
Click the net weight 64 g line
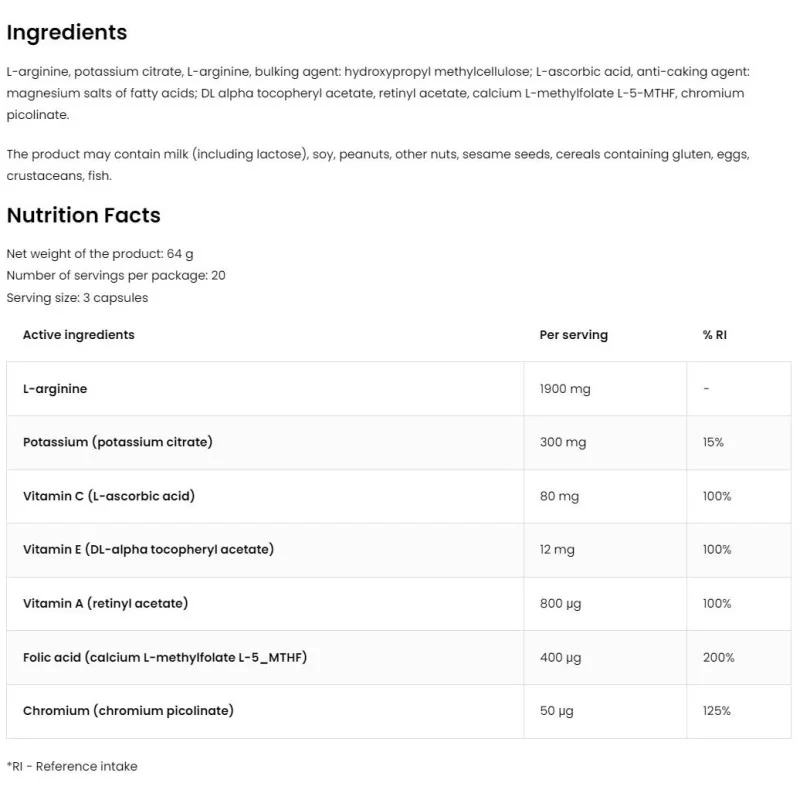[100, 254]
